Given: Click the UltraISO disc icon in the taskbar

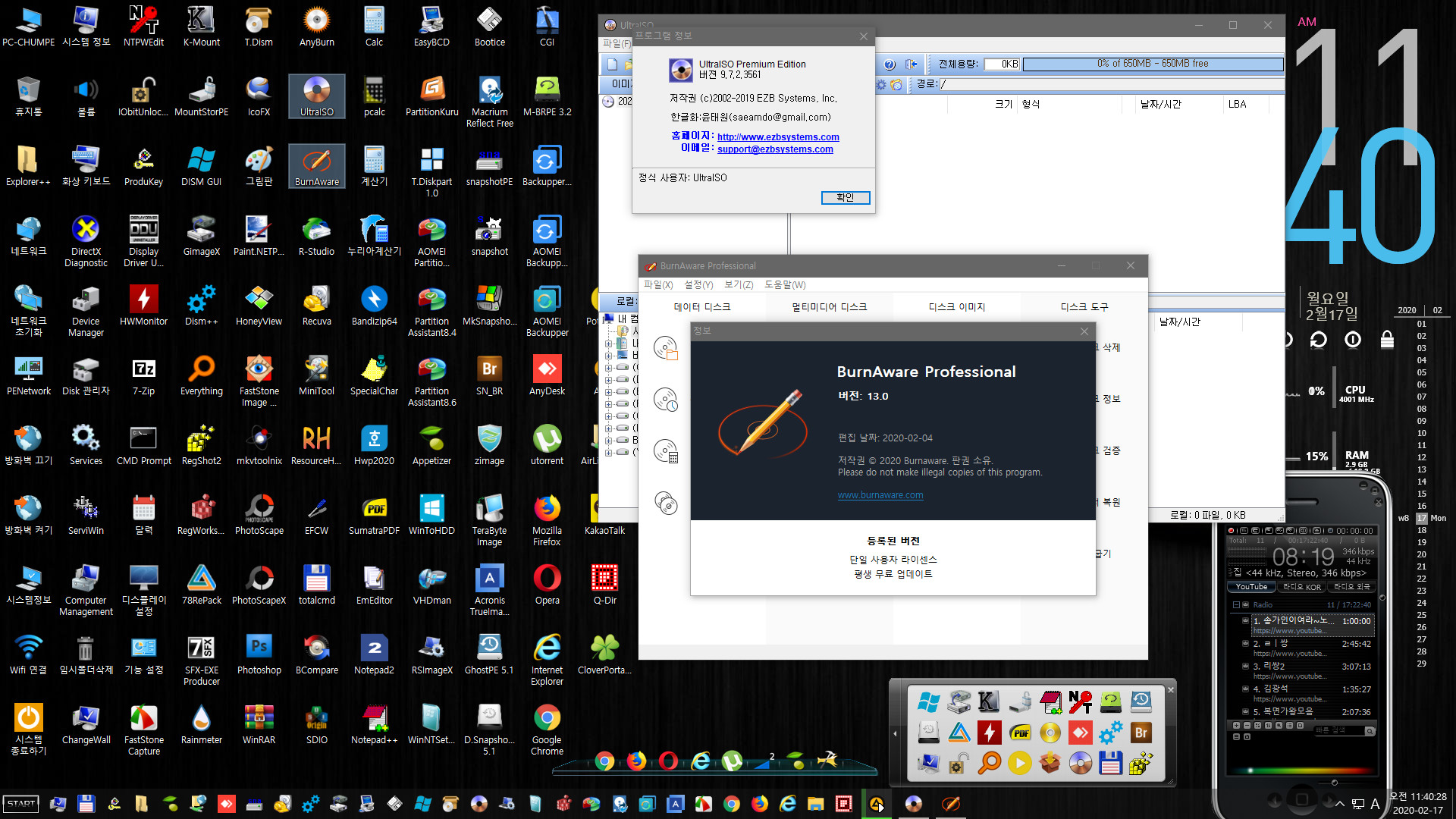Looking at the screenshot, I should [913, 804].
